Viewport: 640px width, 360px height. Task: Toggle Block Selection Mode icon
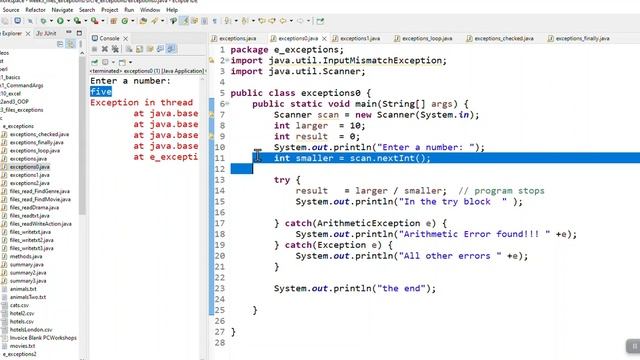coord(204,21)
